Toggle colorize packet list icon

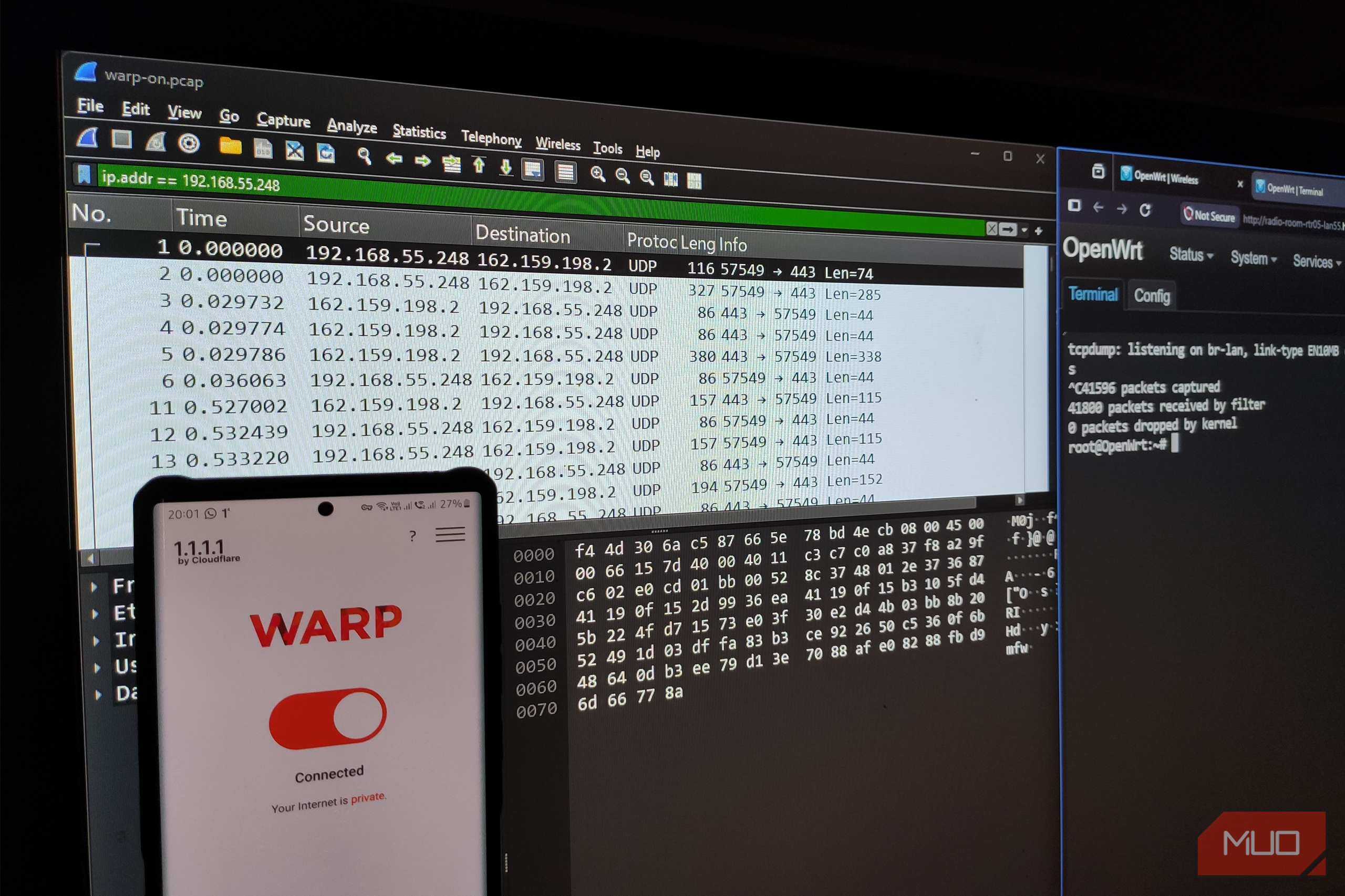[565, 172]
